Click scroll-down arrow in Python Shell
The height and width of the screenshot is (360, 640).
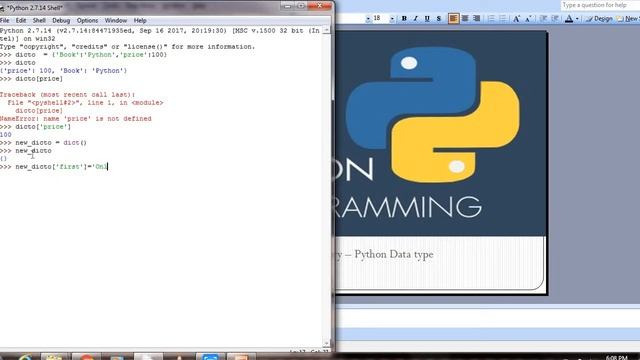(326, 344)
